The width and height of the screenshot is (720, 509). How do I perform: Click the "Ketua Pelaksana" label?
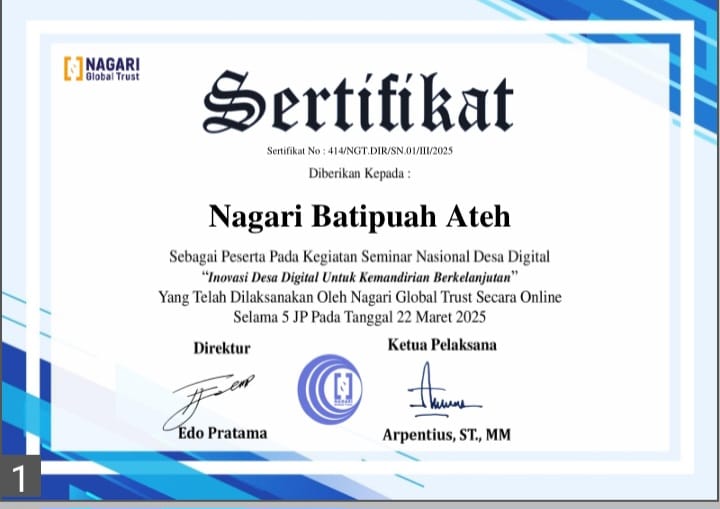point(441,345)
